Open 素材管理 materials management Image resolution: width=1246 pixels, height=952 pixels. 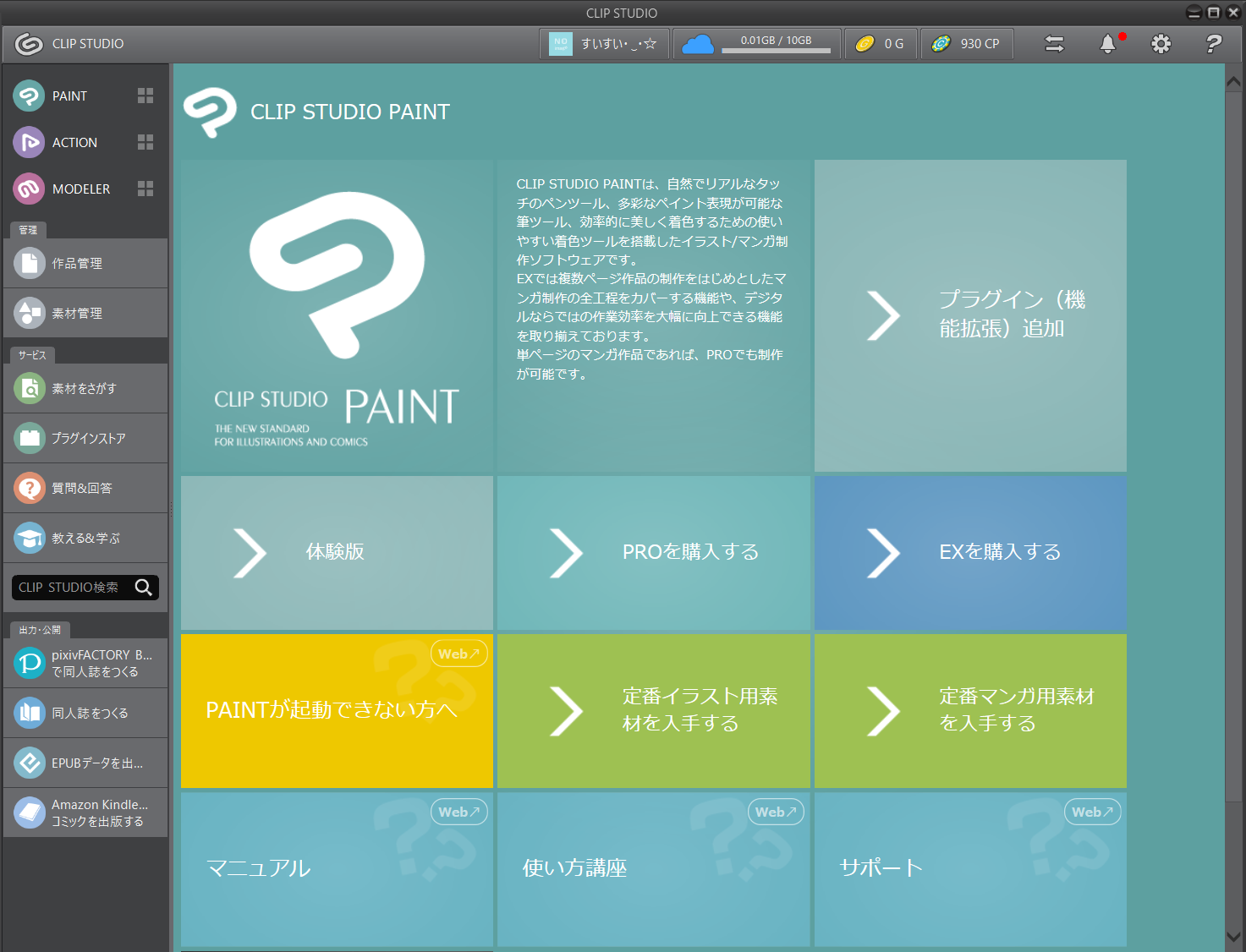pyautogui.click(x=85, y=313)
